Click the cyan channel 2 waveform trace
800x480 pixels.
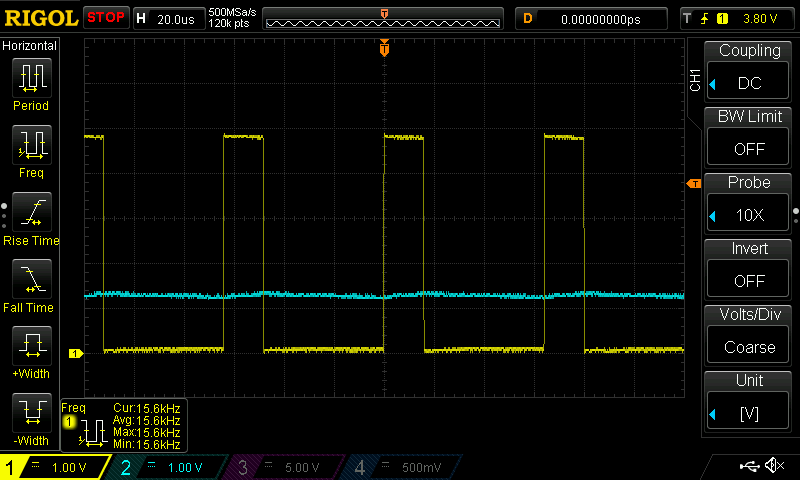(384, 295)
